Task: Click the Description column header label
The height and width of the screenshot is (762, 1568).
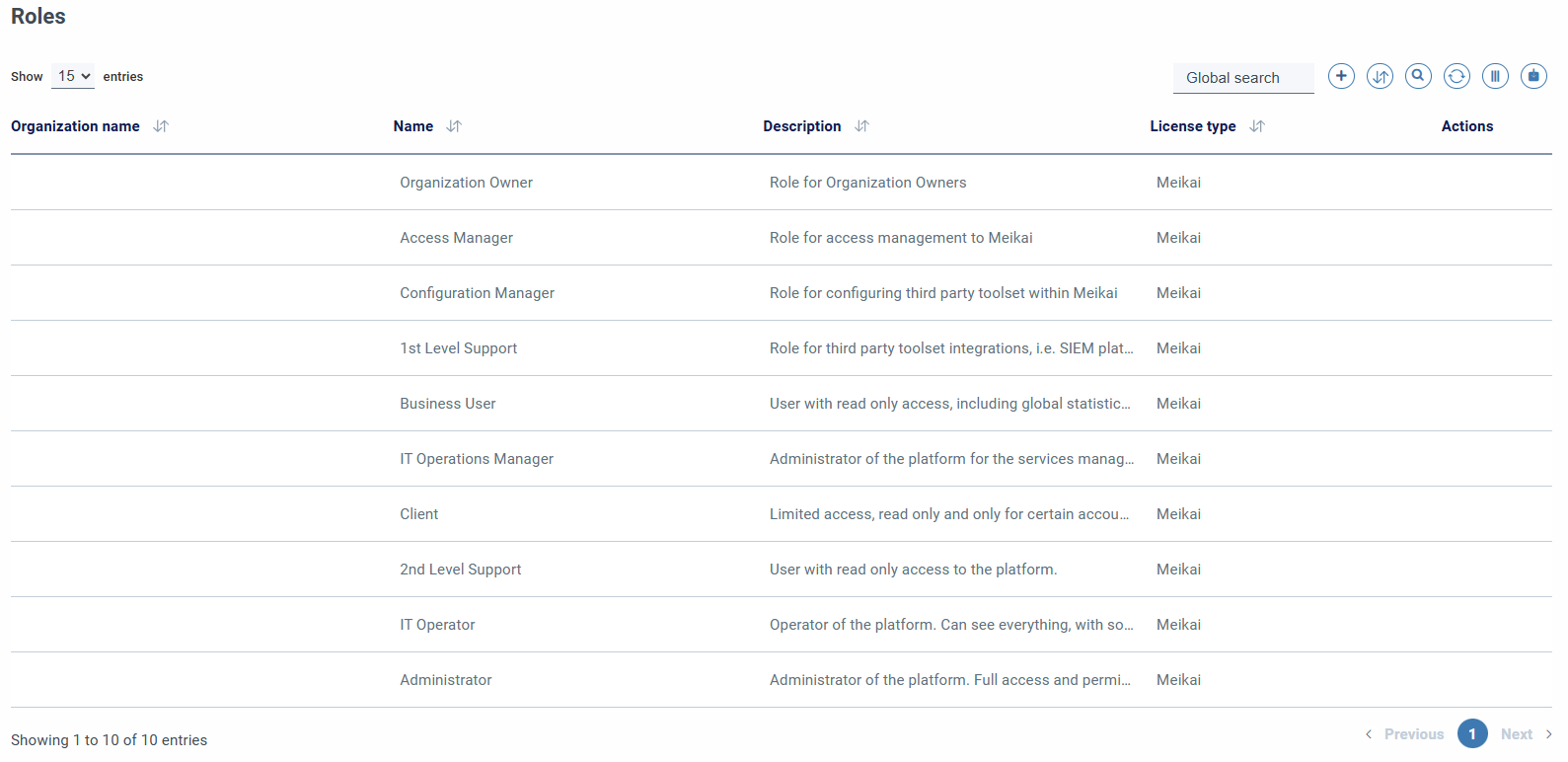Action: point(801,126)
